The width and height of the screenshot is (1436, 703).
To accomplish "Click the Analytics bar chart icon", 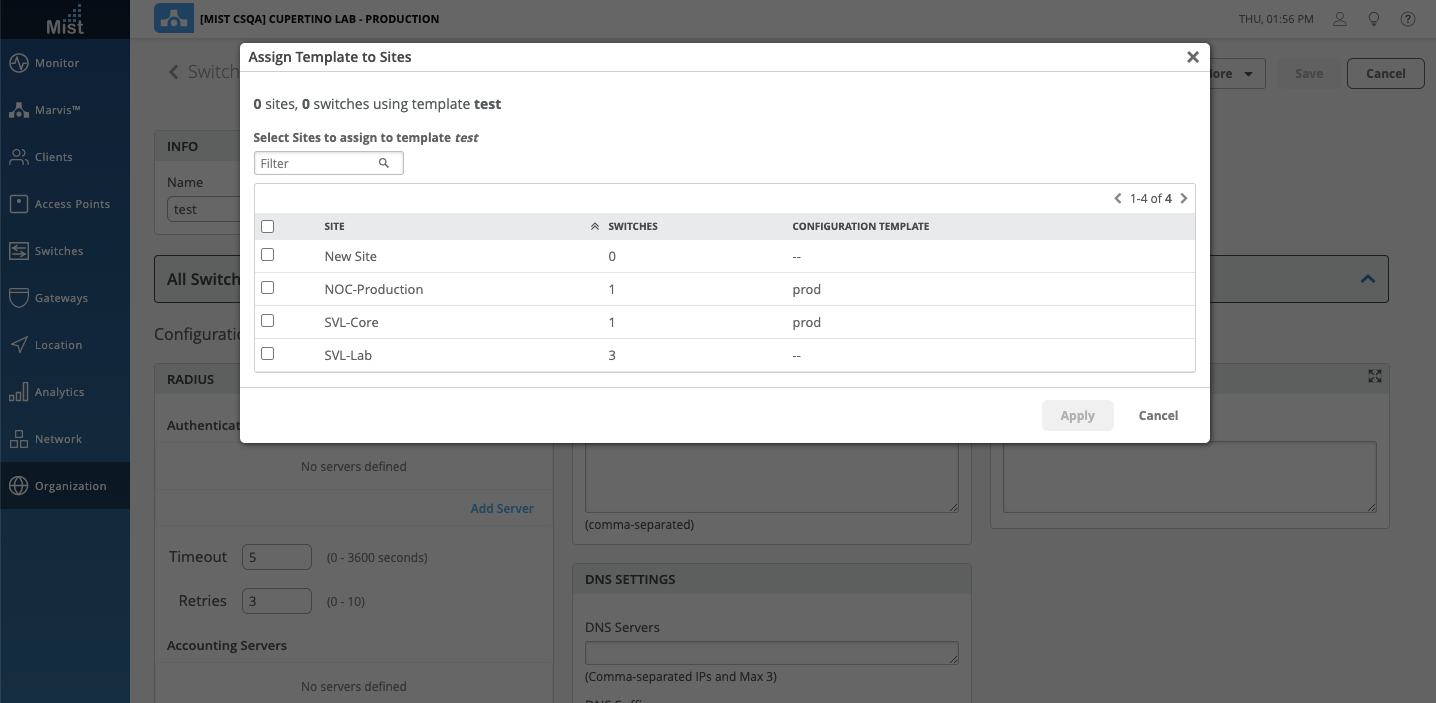I will 18,392.
